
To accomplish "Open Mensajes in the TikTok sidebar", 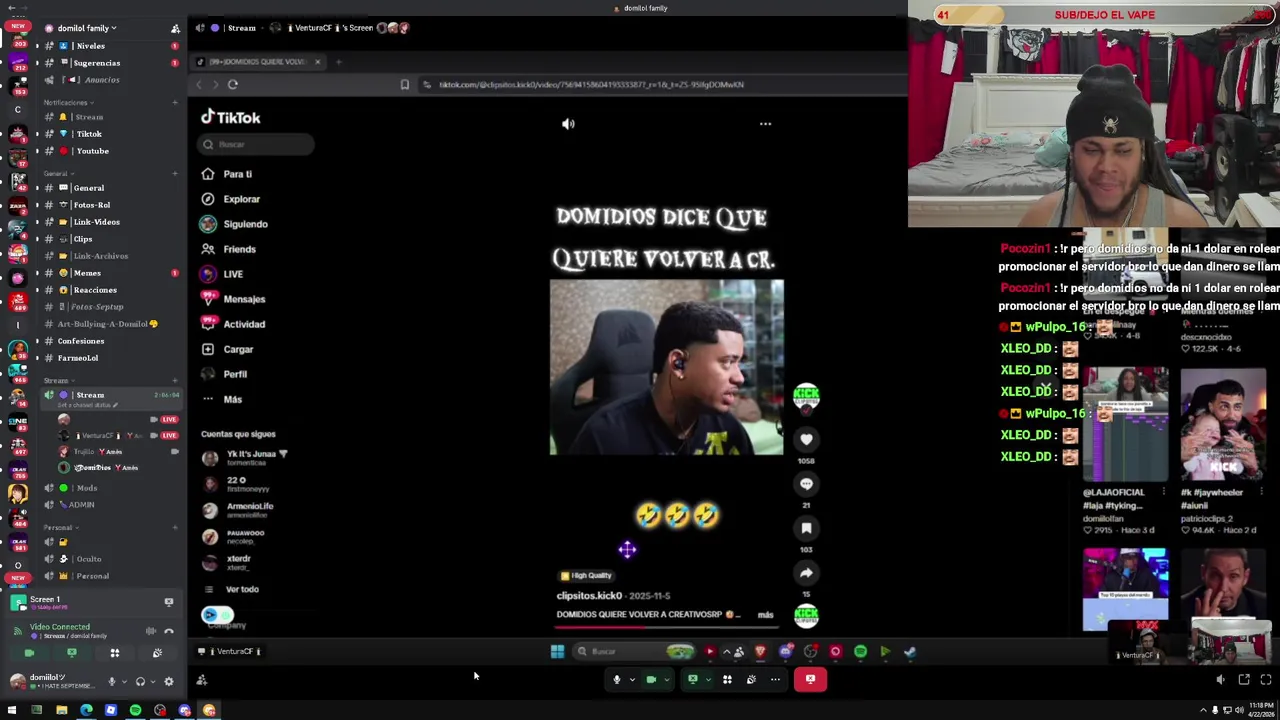I will tap(244, 299).
